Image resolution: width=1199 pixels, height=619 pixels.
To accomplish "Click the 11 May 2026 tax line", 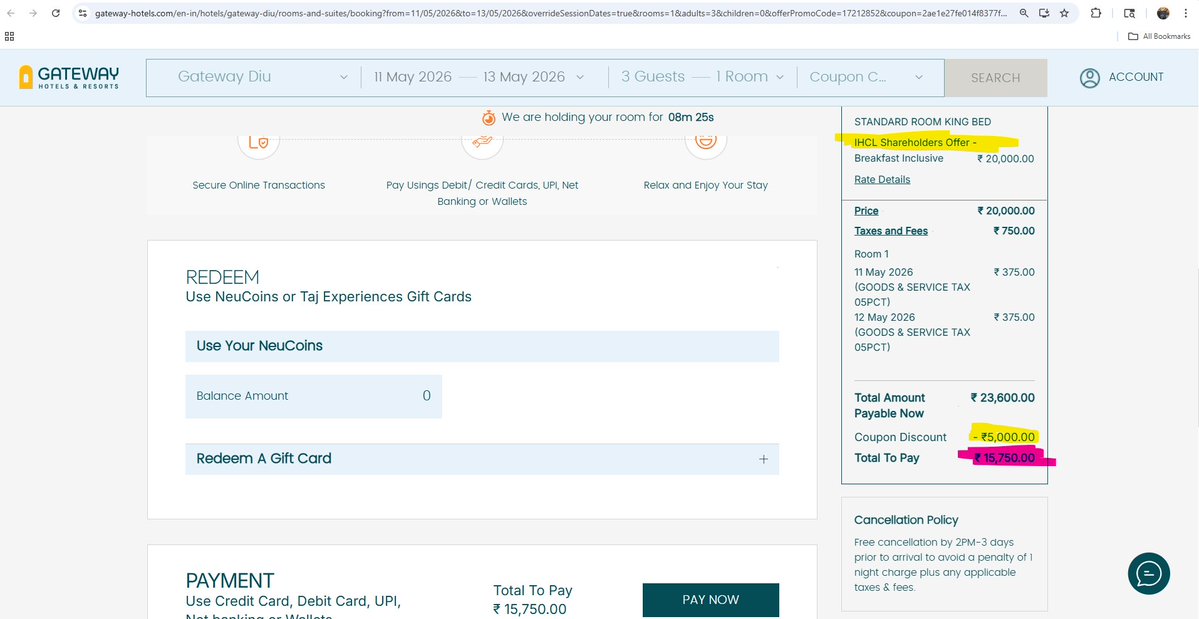I will pos(944,287).
